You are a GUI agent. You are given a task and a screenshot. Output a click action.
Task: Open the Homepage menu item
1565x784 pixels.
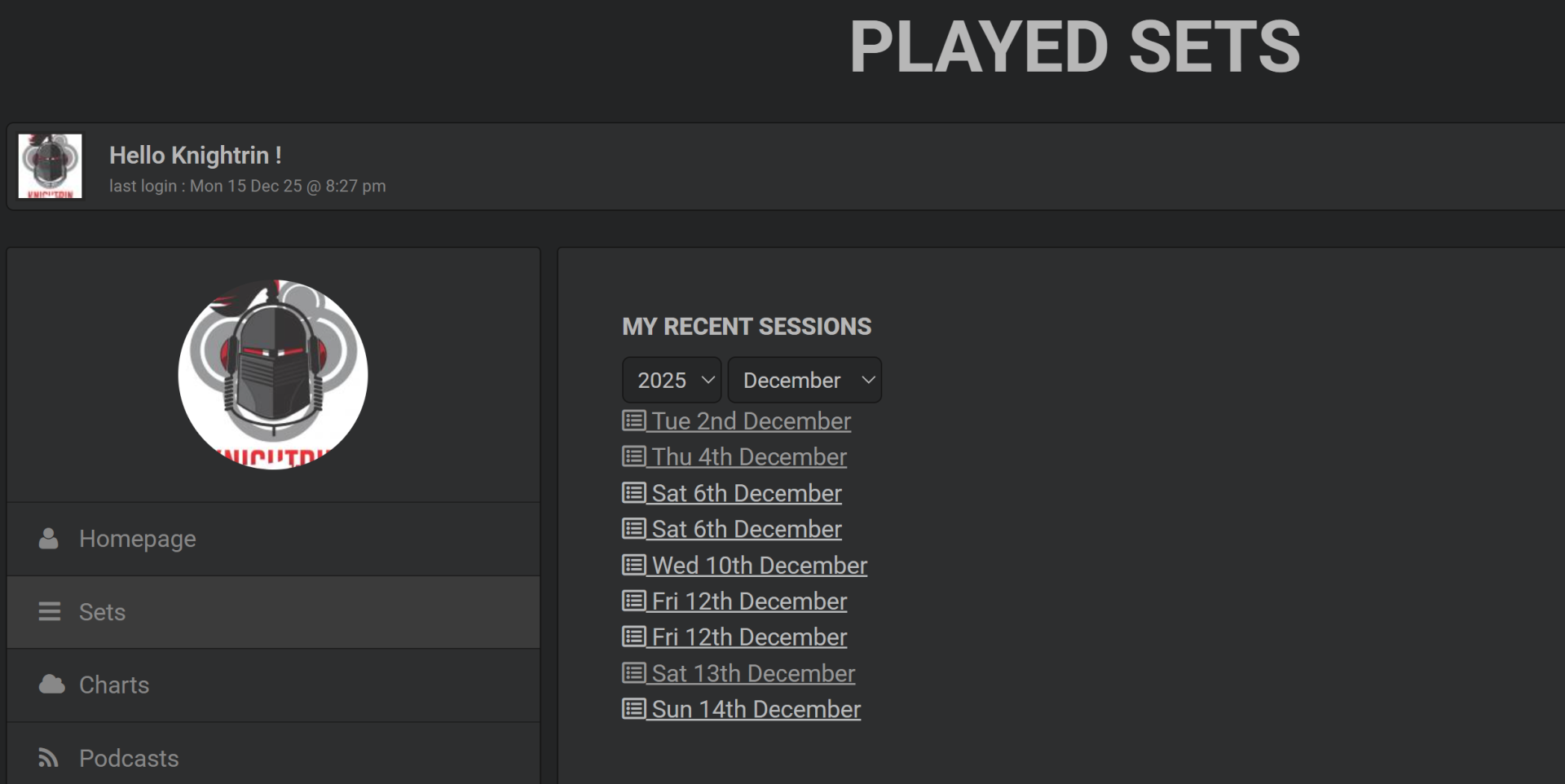137,539
